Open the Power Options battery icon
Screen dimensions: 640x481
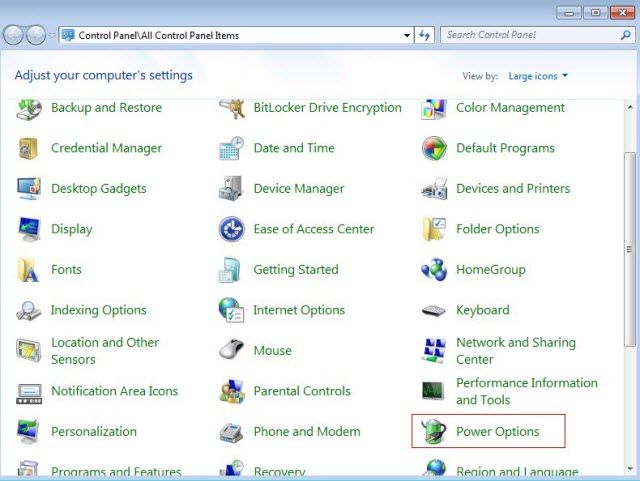(433, 432)
